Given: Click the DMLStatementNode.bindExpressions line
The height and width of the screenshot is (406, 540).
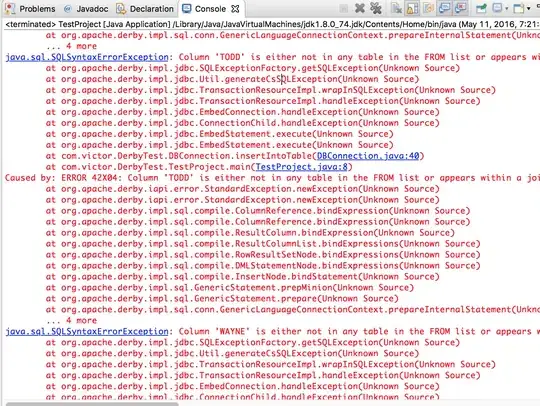Looking at the screenshot, I should (x=263, y=266).
